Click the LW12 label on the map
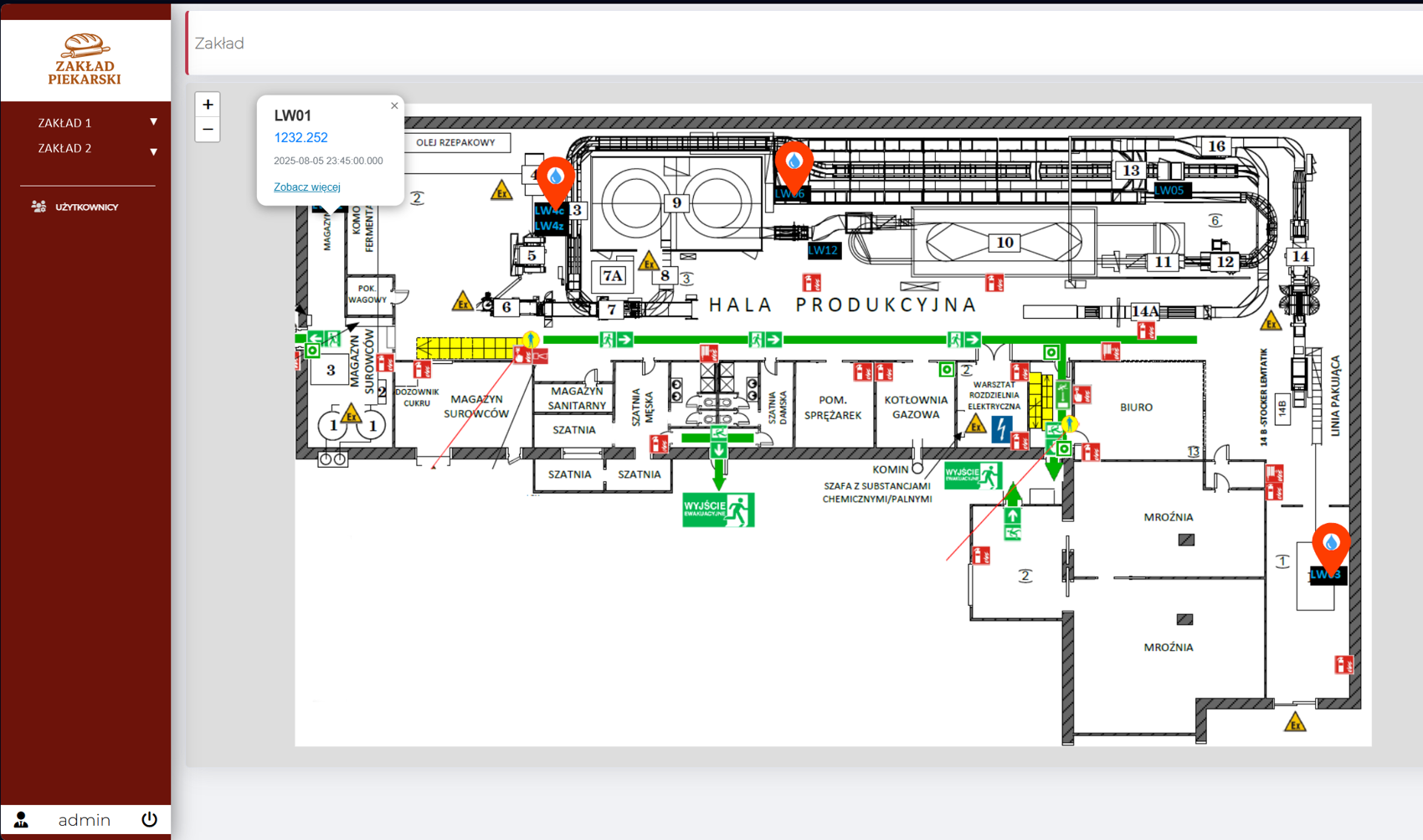The image size is (1423, 840). pyautogui.click(x=823, y=250)
